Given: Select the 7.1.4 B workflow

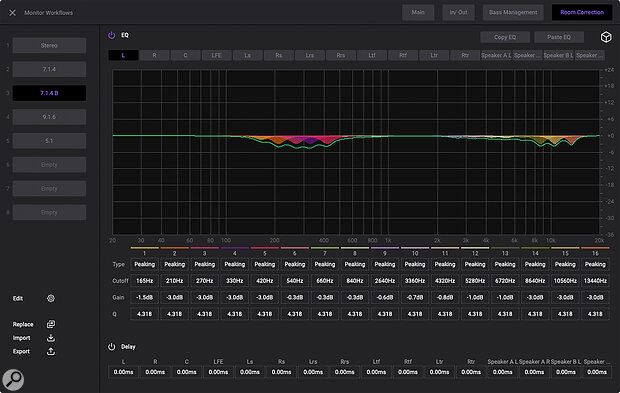Looking at the screenshot, I should point(49,93).
